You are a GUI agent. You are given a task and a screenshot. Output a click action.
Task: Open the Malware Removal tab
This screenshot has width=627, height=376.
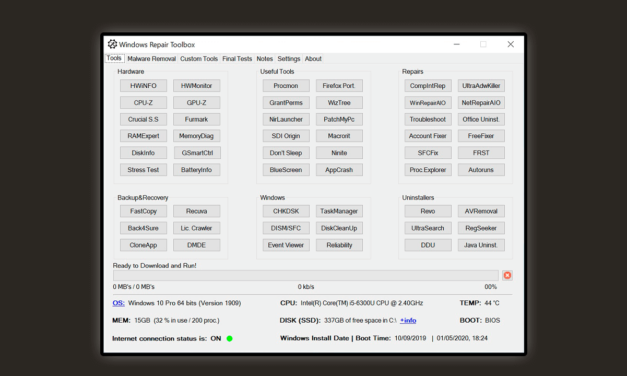[x=152, y=59]
